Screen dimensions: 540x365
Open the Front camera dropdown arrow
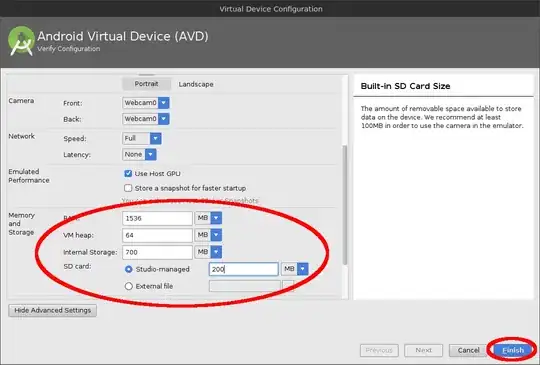coord(164,103)
